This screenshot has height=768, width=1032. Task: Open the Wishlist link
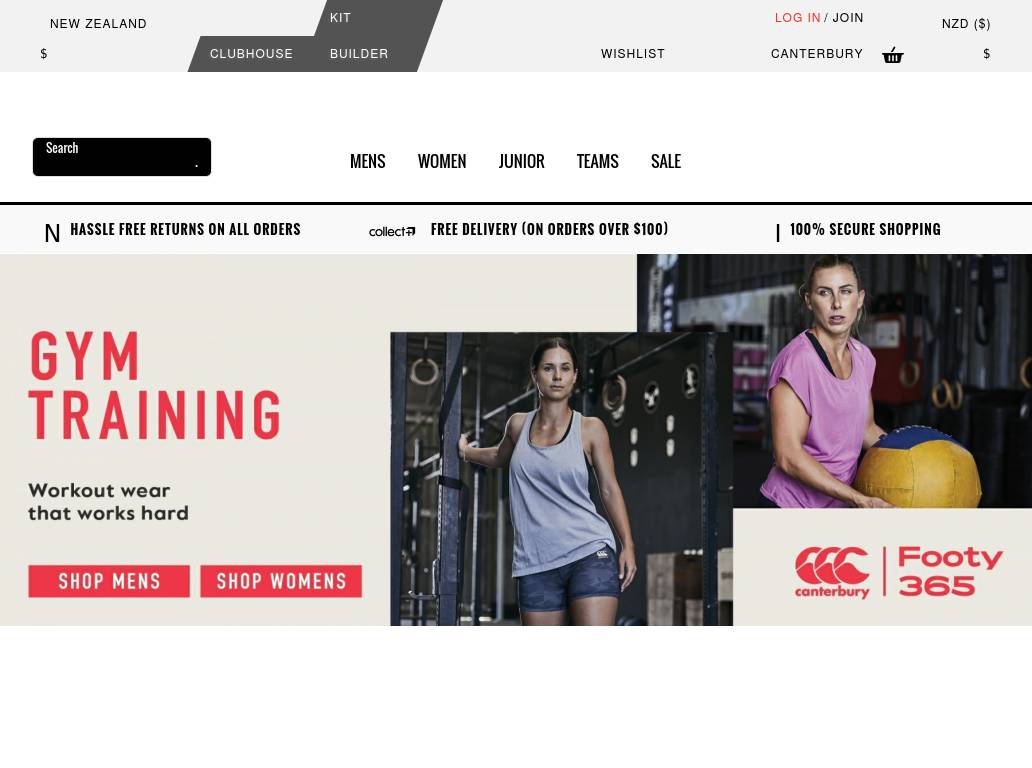pos(633,54)
